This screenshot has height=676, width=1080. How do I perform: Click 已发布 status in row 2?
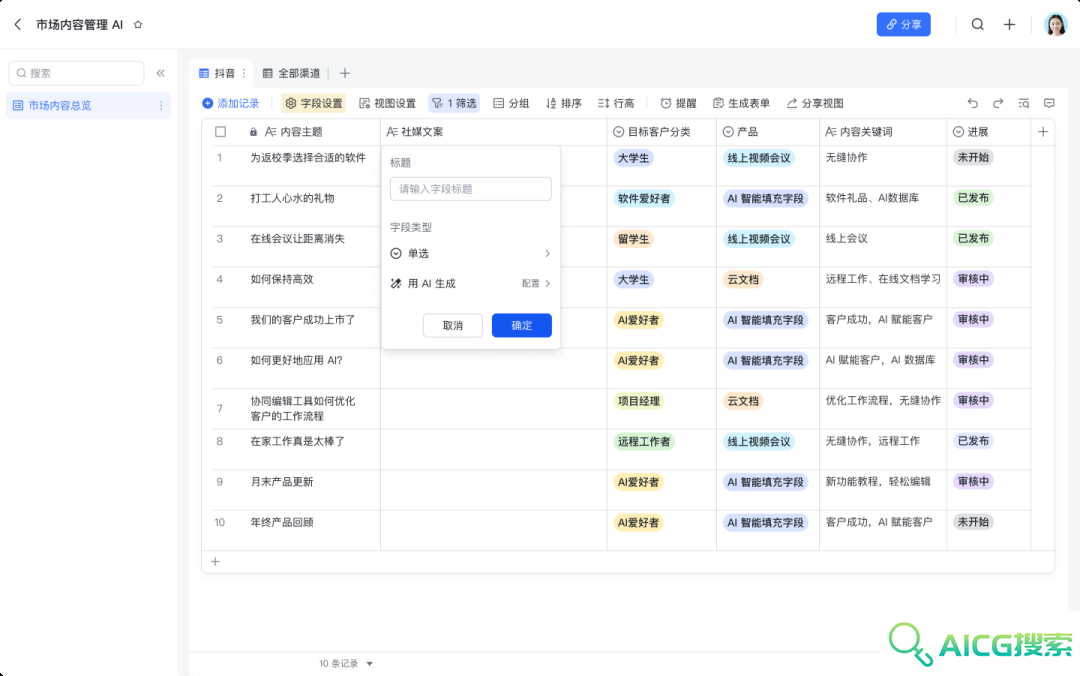click(973, 198)
